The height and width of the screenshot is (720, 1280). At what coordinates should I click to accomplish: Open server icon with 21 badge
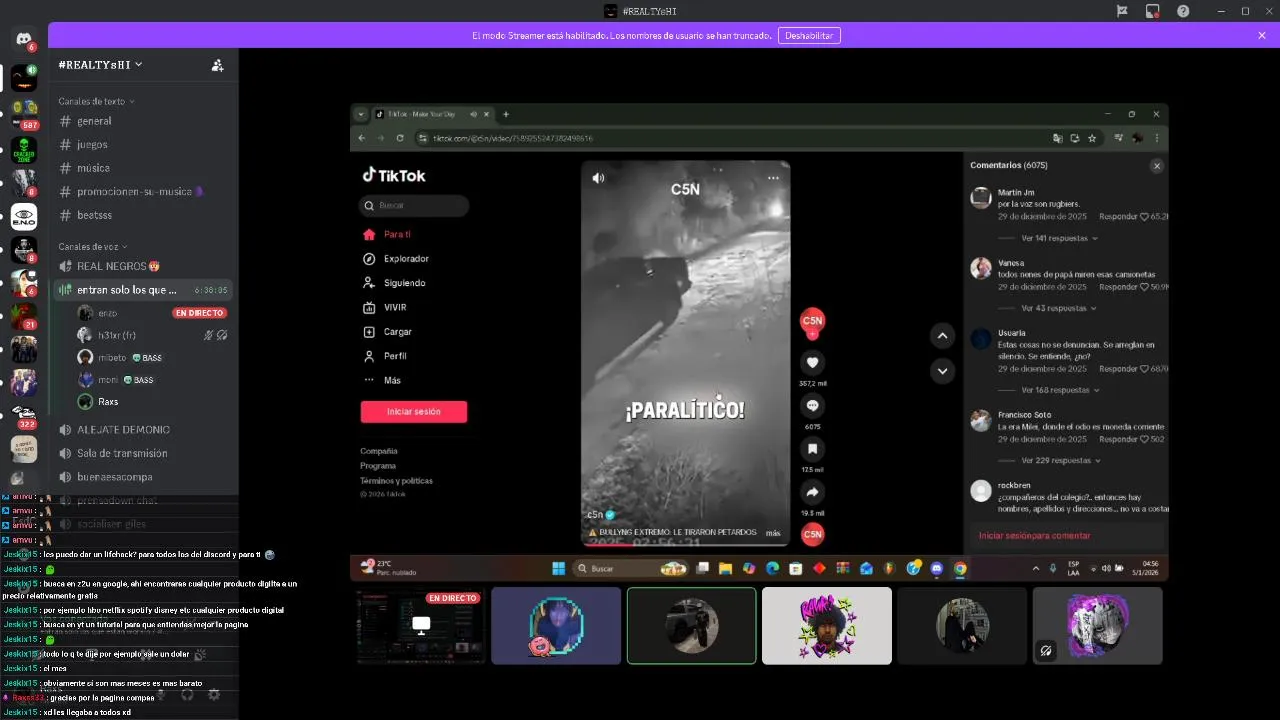pyautogui.click(x=24, y=316)
